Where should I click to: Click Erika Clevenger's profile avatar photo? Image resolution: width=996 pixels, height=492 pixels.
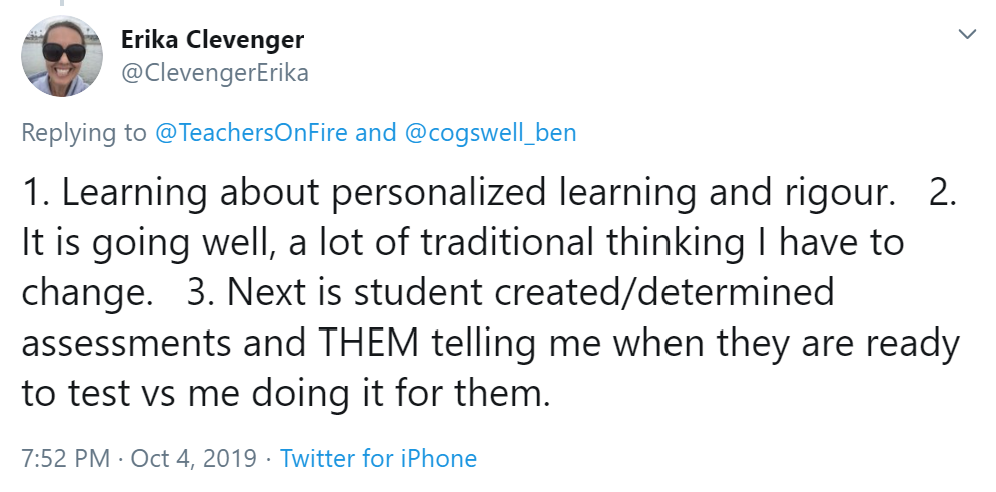(62, 56)
